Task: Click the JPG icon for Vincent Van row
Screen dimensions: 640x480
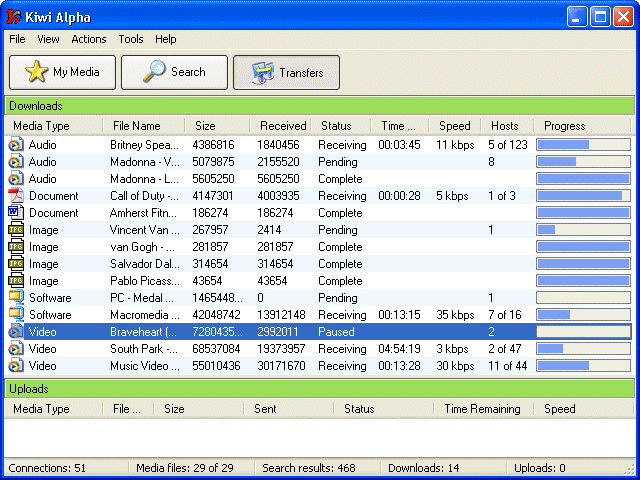Action: (16, 230)
